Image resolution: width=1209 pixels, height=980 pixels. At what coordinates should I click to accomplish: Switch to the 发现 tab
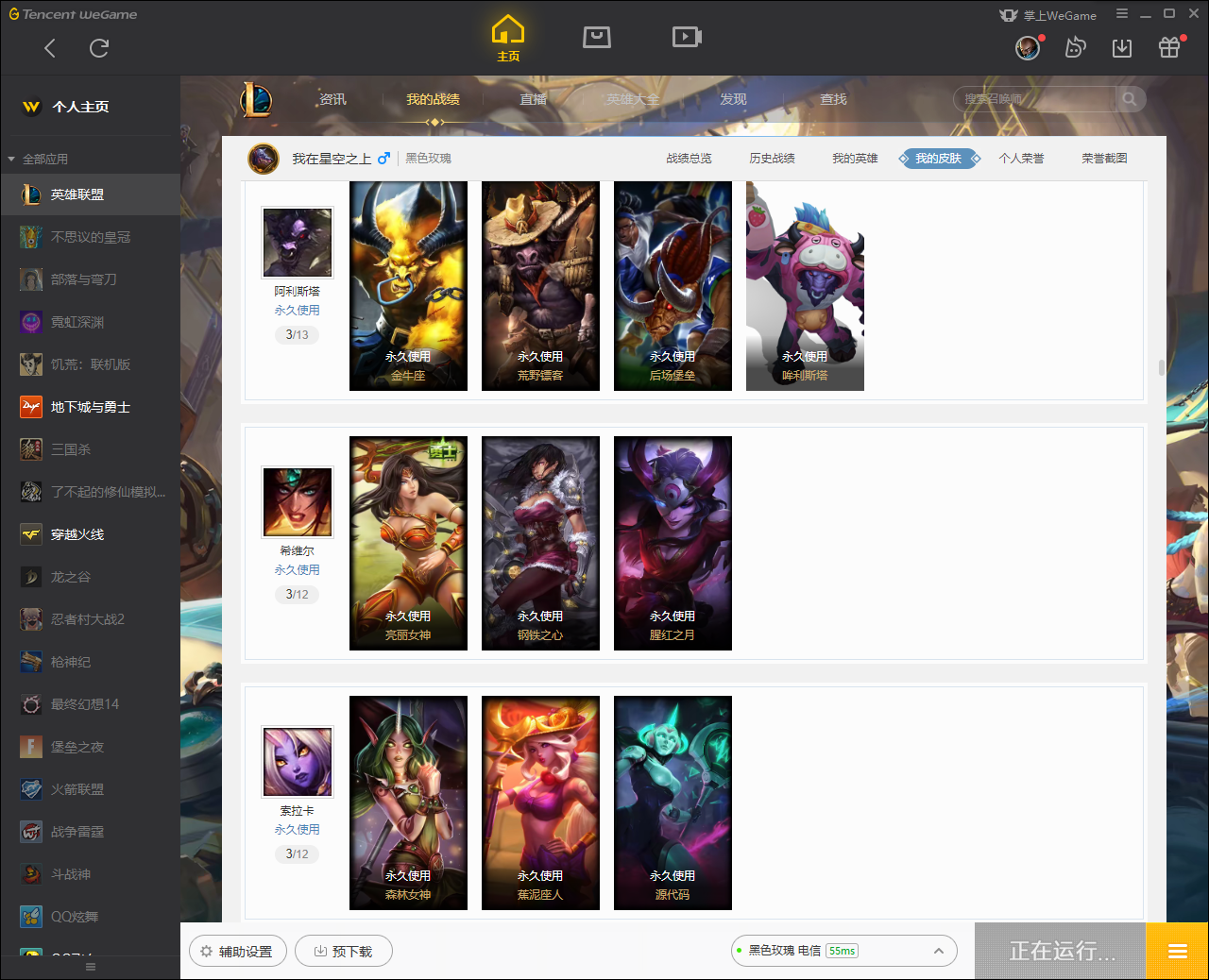[733, 99]
